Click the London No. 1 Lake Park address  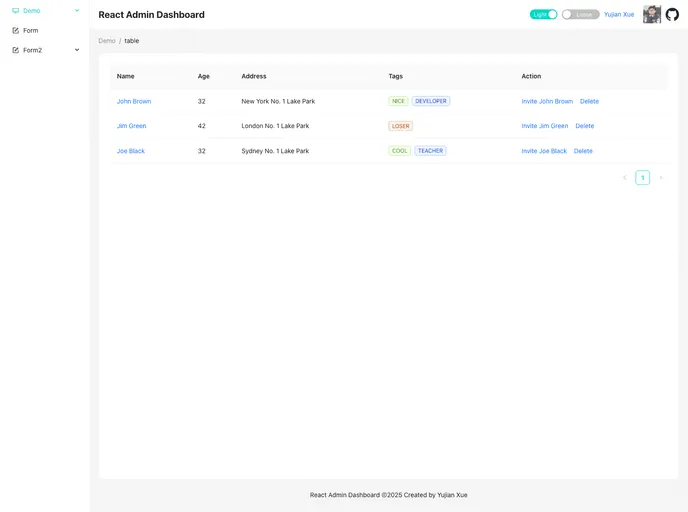click(x=275, y=126)
